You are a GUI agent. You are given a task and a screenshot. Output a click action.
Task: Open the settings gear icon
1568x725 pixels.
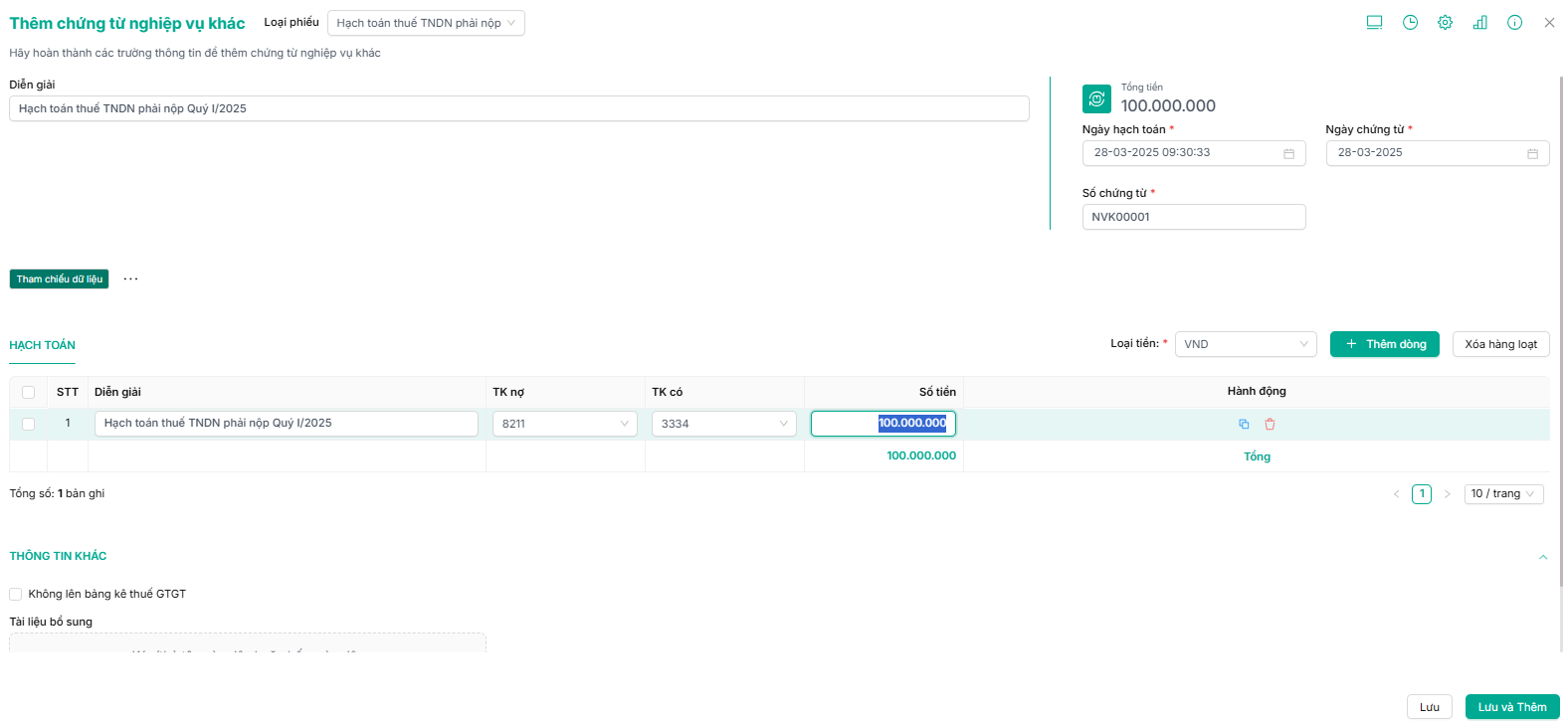[1445, 23]
